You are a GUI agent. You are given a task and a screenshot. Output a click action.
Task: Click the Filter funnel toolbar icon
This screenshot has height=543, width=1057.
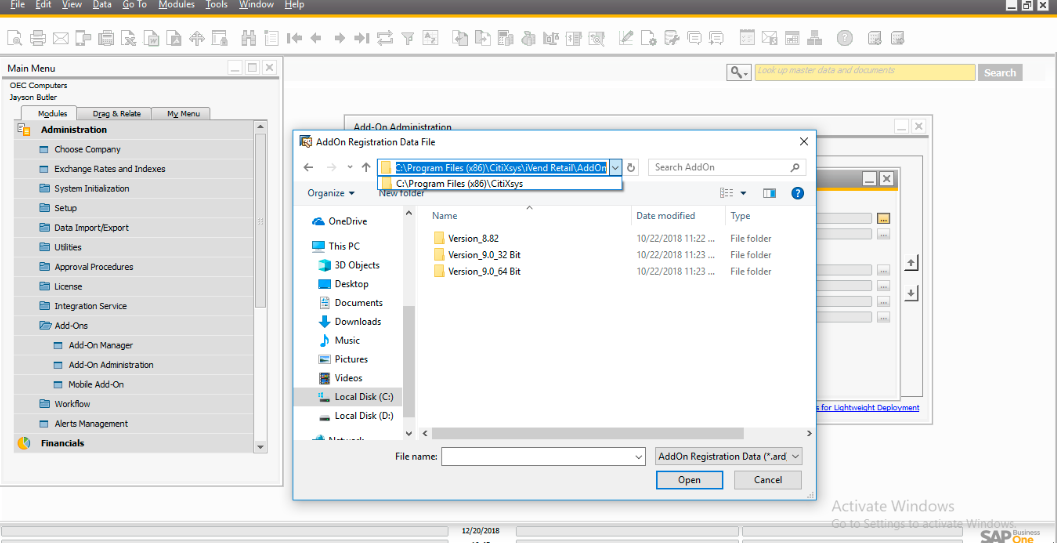coord(408,38)
